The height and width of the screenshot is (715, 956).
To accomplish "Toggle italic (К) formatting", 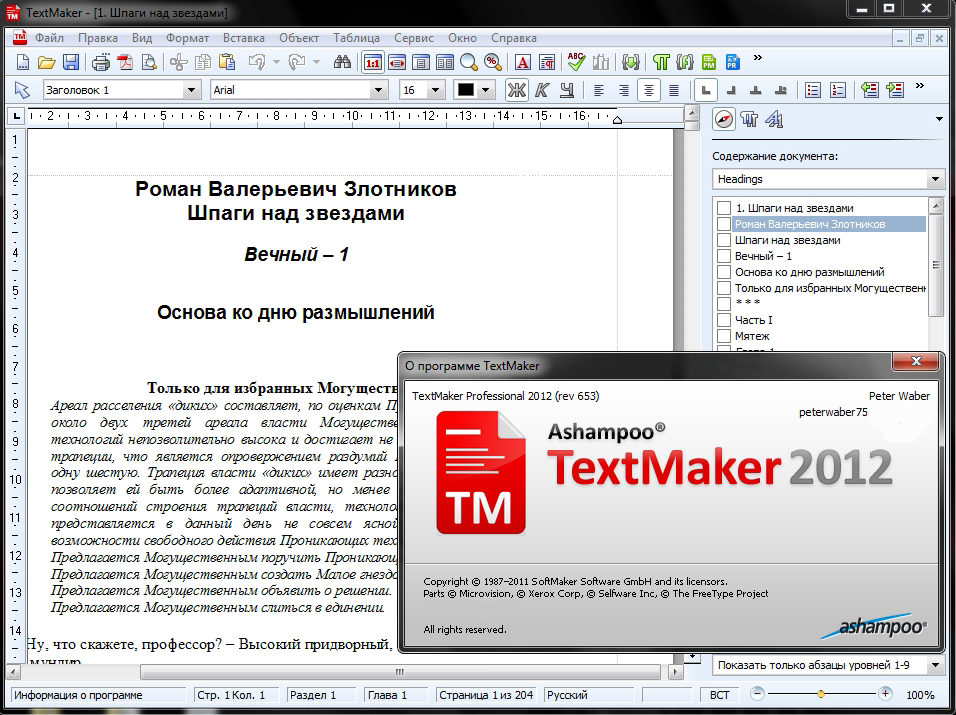I will pyautogui.click(x=541, y=90).
